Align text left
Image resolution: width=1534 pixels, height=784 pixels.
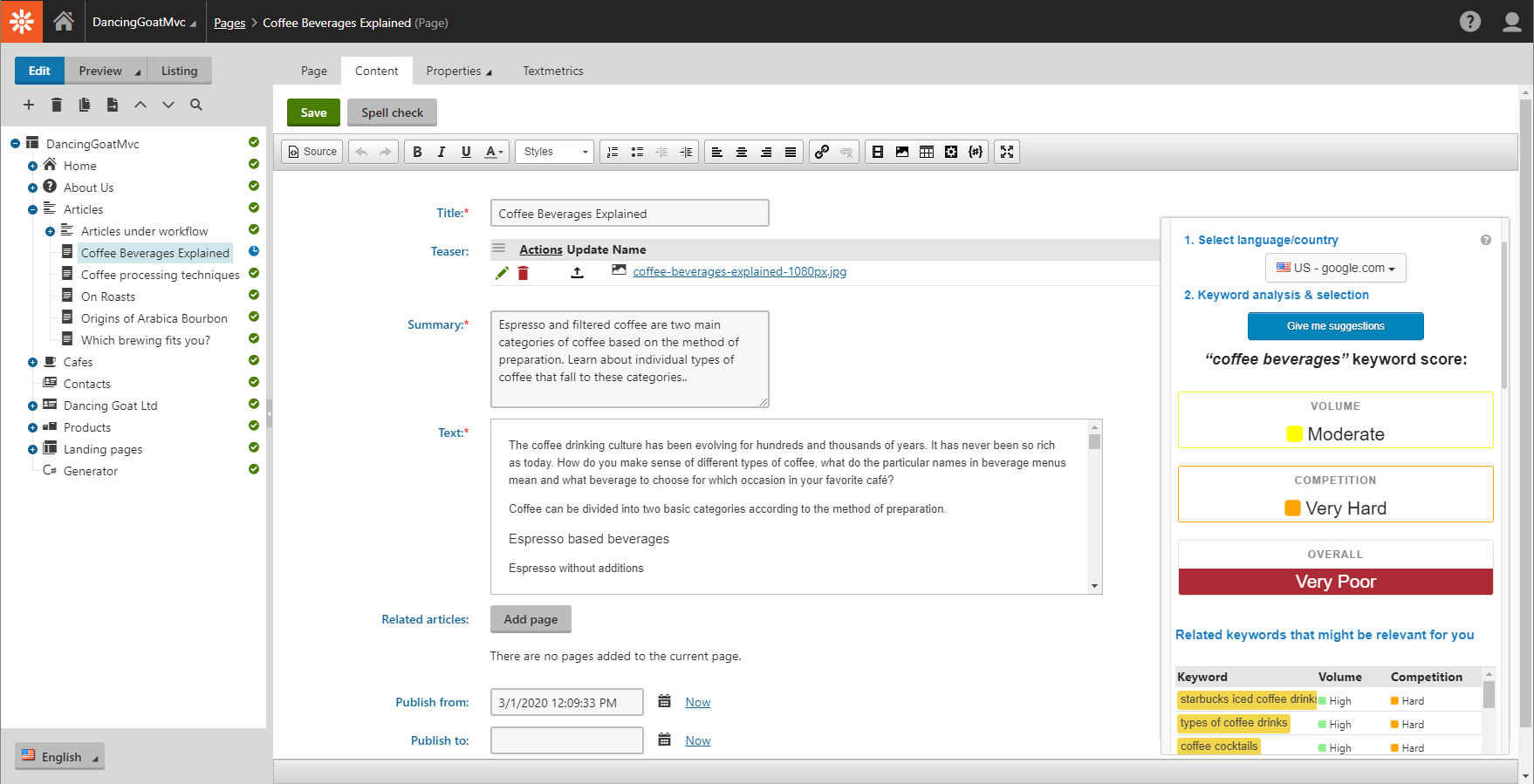[717, 152]
